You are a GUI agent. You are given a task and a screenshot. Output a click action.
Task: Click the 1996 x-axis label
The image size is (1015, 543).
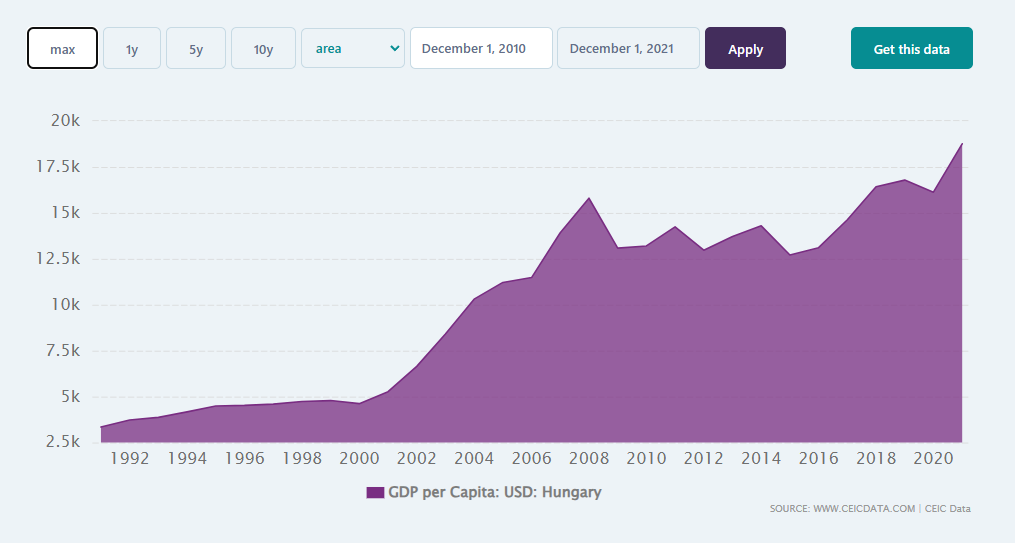(245, 458)
